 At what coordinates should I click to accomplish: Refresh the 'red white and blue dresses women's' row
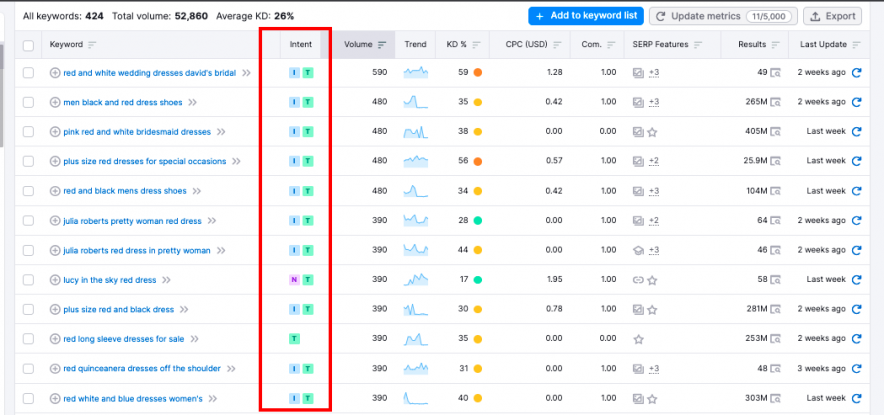pyautogui.click(x=856, y=399)
